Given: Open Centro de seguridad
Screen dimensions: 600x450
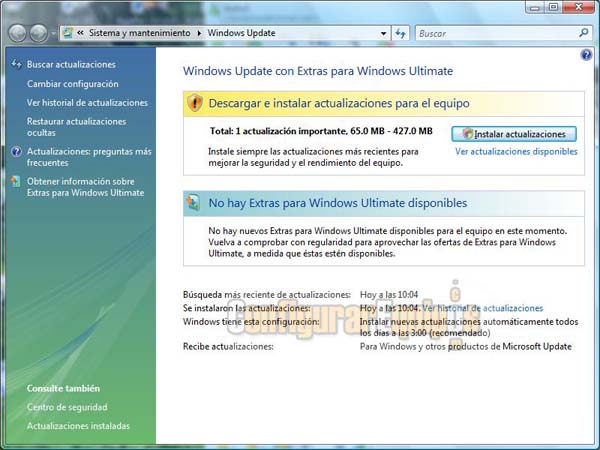Looking at the screenshot, I should click(x=67, y=407).
